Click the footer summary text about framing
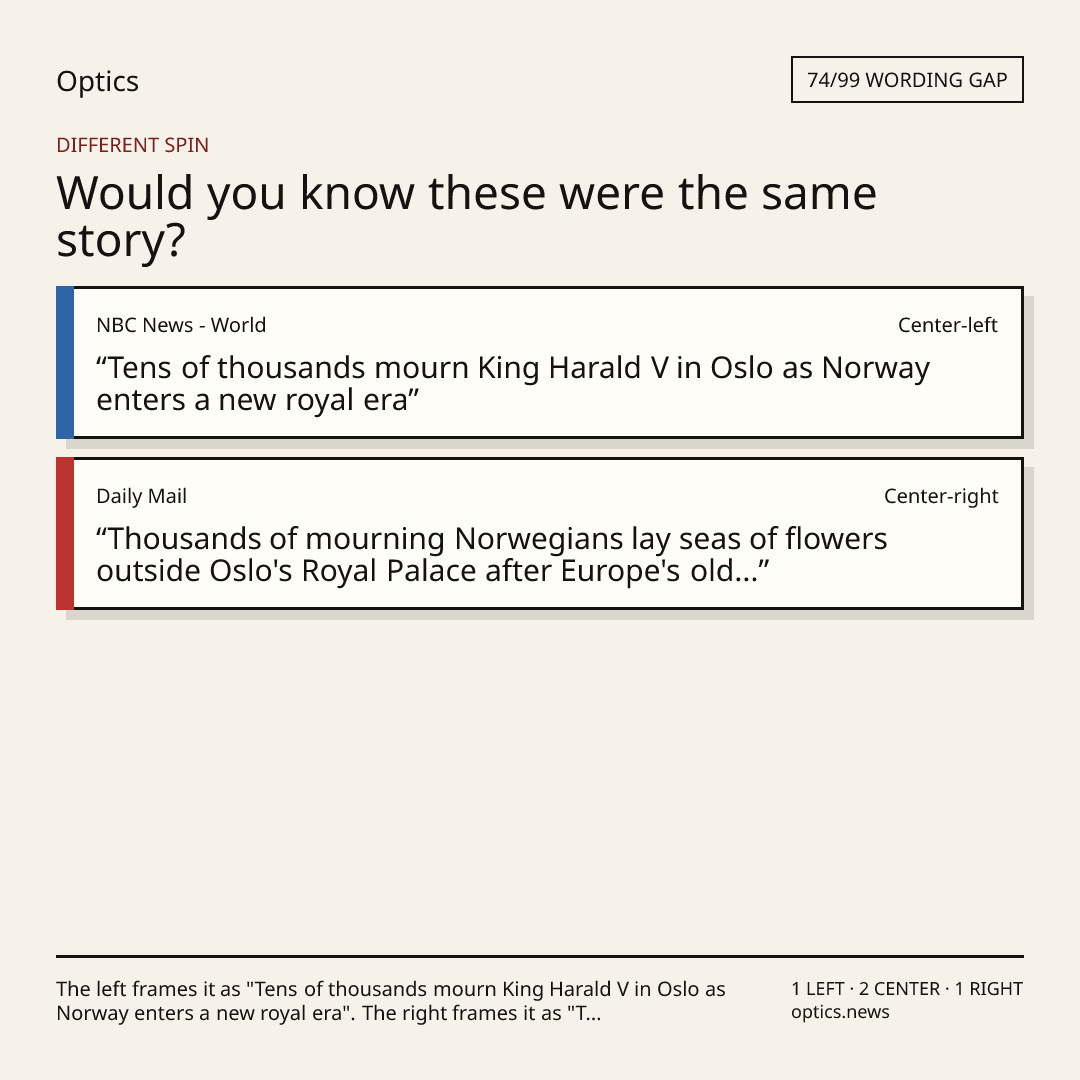Image resolution: width=1080 pixels, height=1080 pixels. click(391, 1001)
